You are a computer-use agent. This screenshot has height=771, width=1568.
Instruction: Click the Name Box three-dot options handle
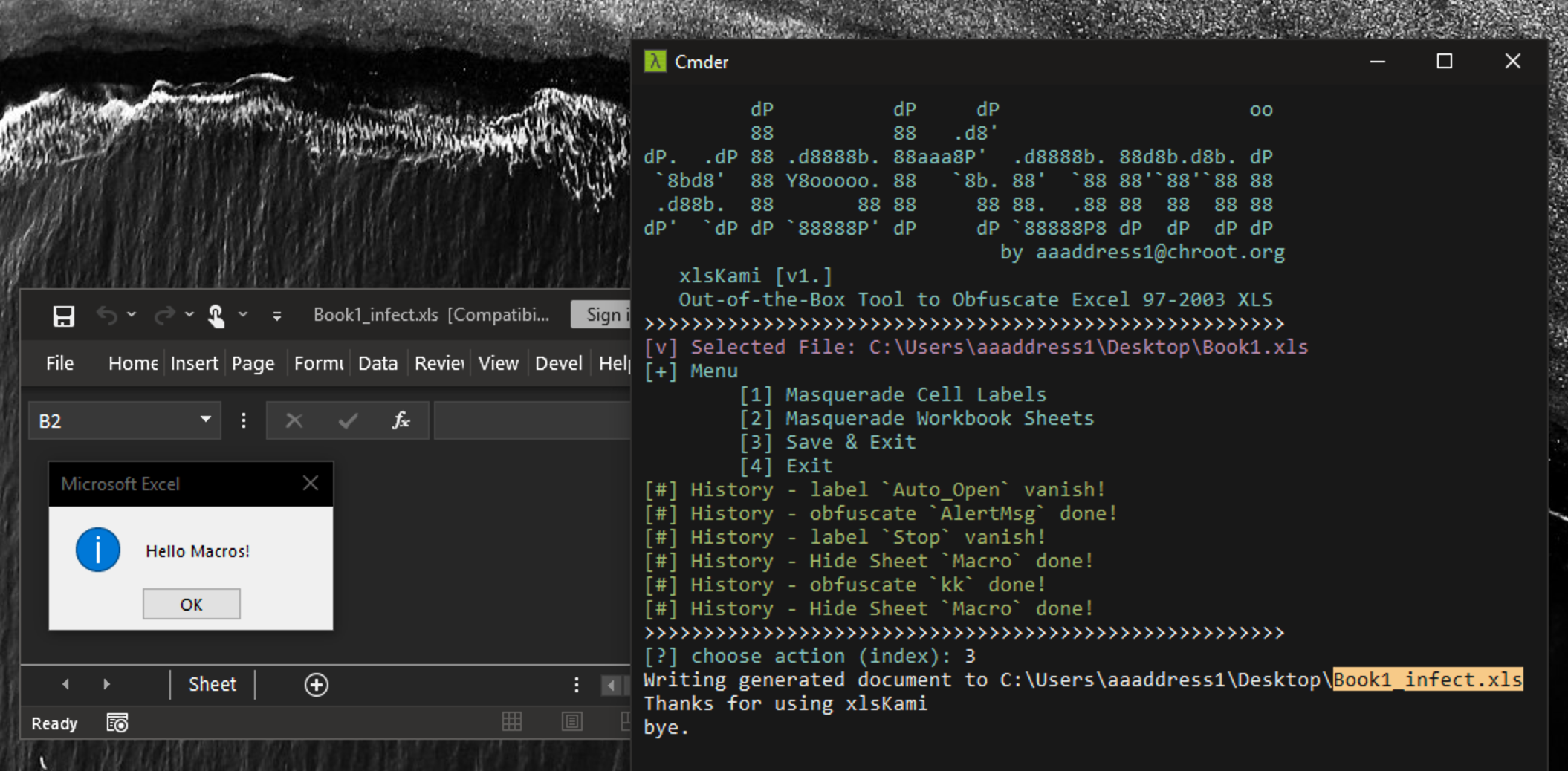point(244,421)
